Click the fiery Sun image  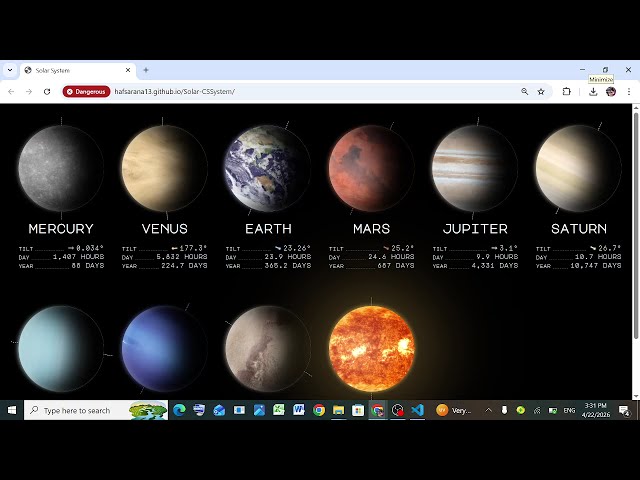(371, 349)
